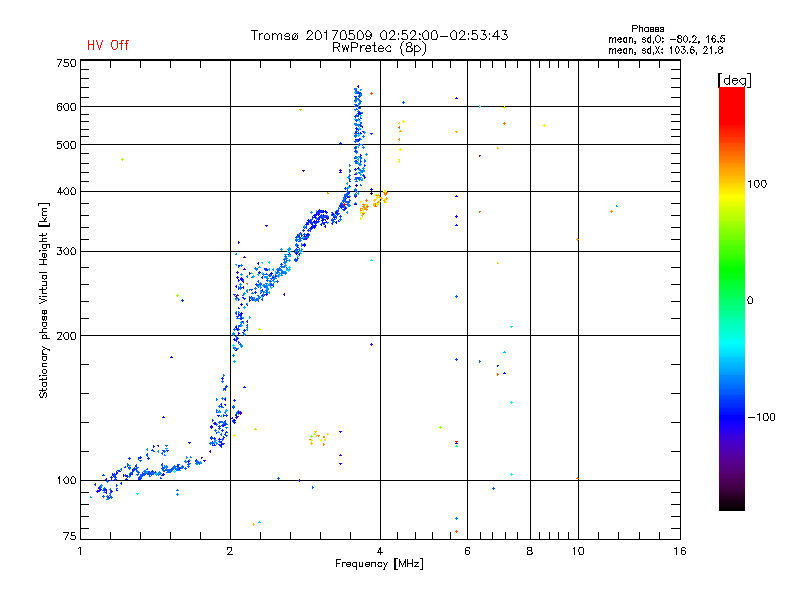Click 'mean, sd,X: 103.6, 21.8' text
Viewport: 800px width, 600px height.
point(665,50)
